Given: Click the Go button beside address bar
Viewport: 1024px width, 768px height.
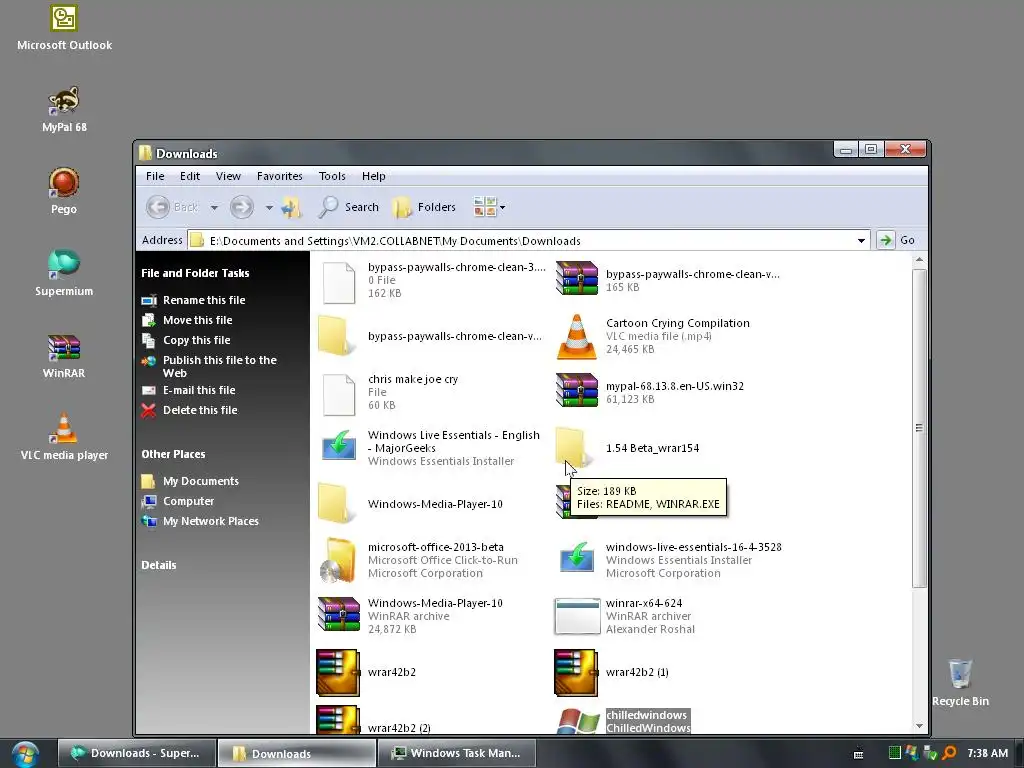Looking at the screenshot, I should tap(896, 240).
